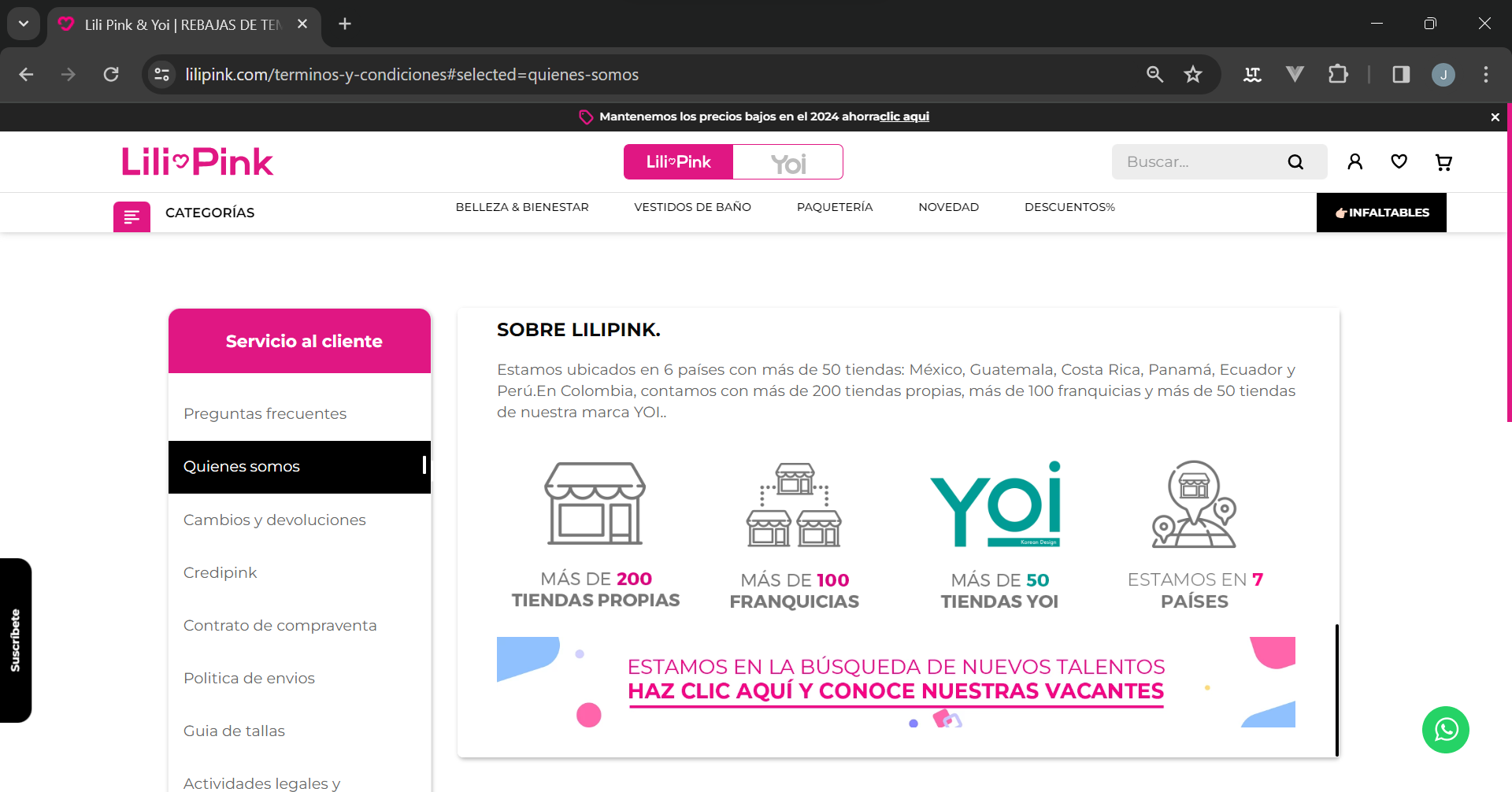Click the INFALTABLES button
This screenshot has width=1512, height=792.
point(1381,213)
